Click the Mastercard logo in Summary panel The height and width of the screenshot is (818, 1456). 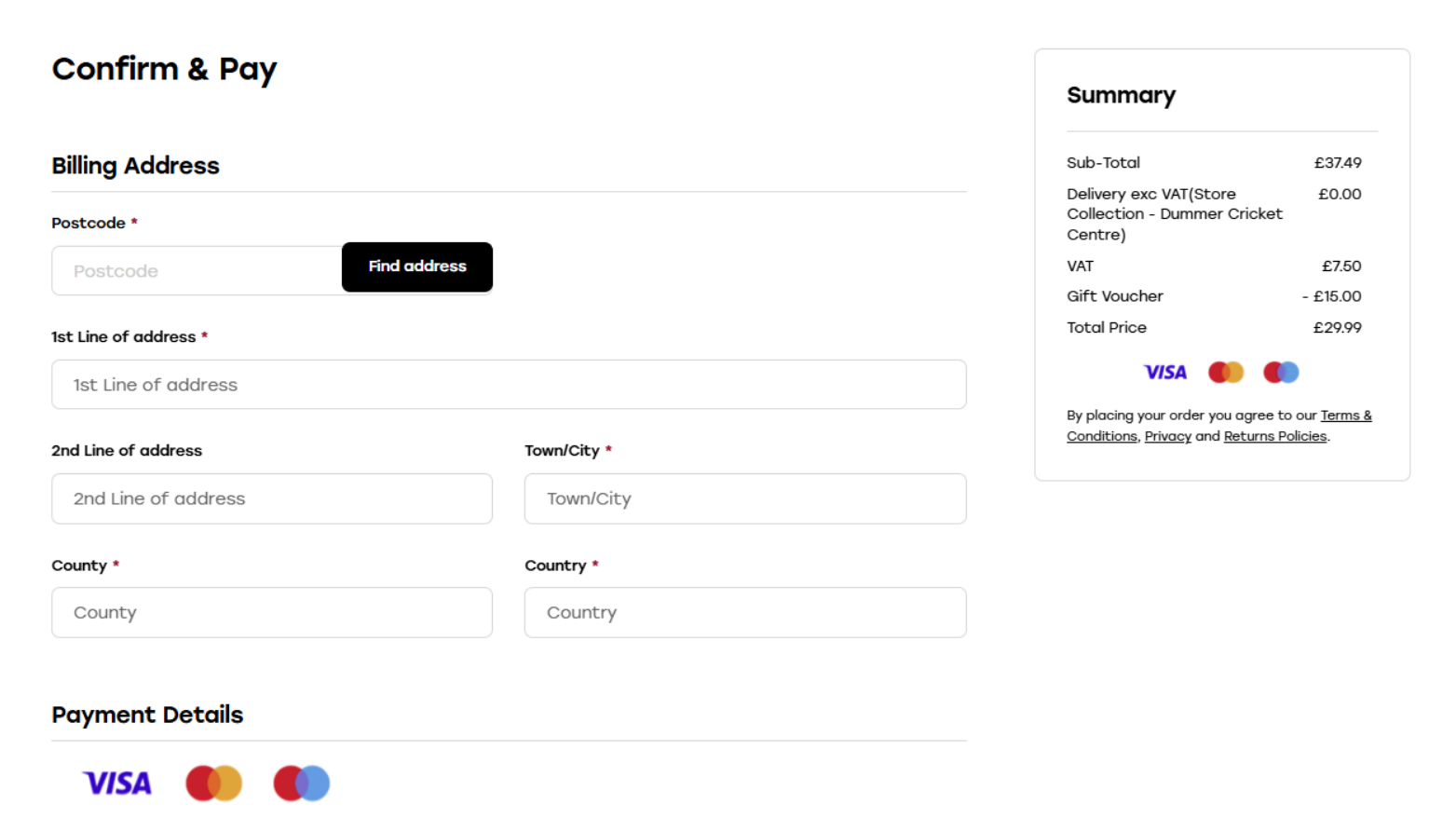pos(1225,373)
